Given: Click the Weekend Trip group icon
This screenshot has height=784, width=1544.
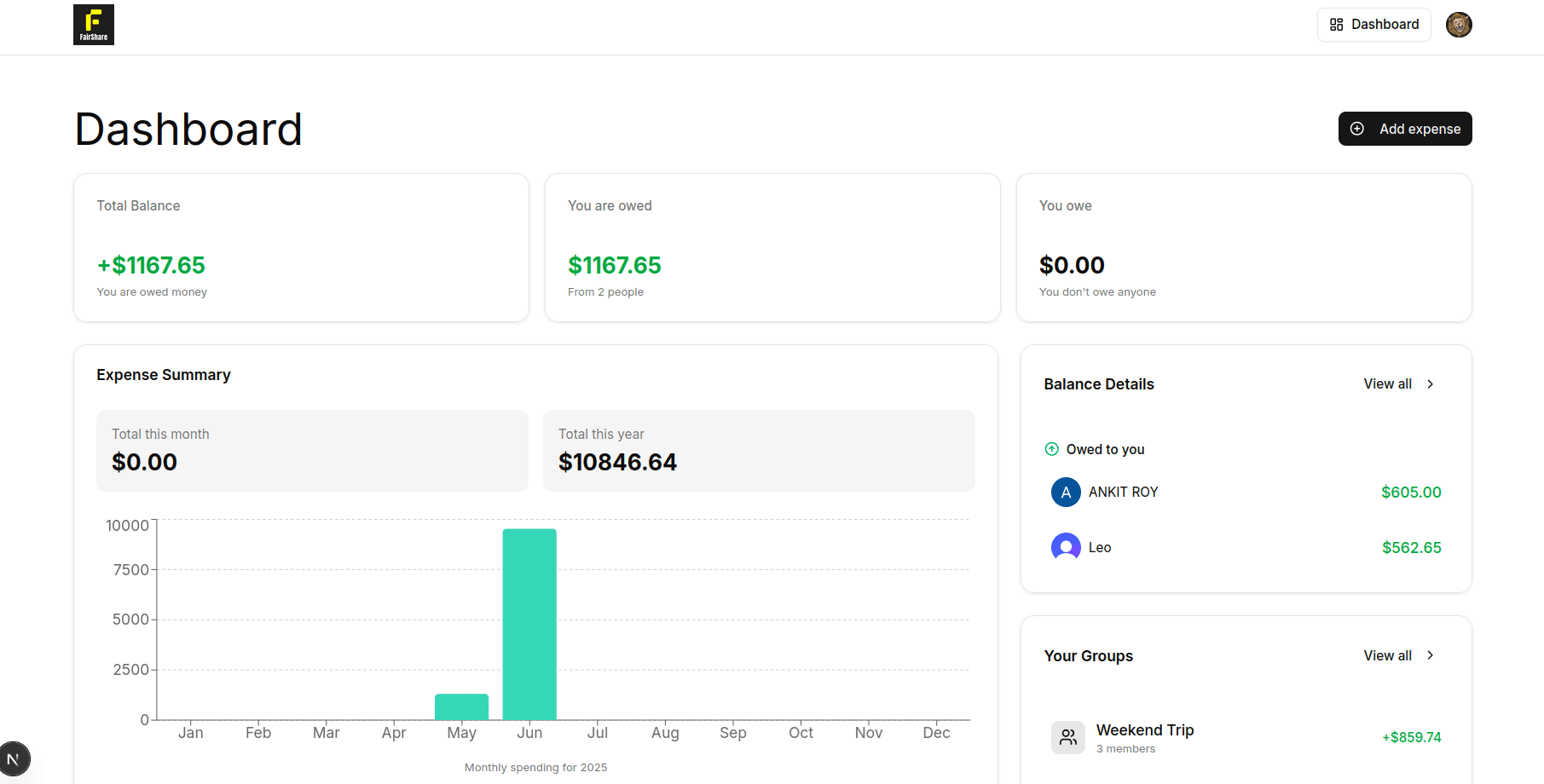Looking at the screenshot, I should (1067, 738).
